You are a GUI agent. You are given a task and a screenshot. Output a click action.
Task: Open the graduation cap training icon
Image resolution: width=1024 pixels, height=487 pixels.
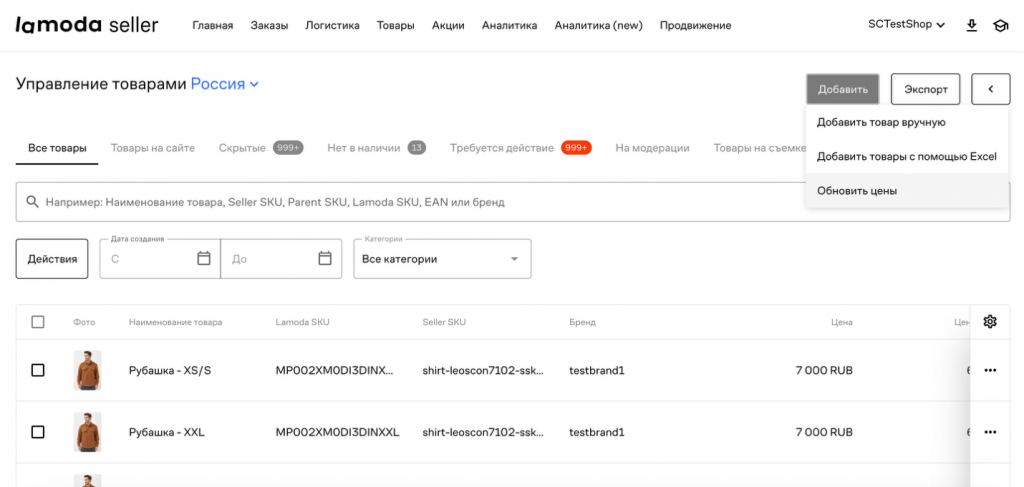click(1000, 25)
